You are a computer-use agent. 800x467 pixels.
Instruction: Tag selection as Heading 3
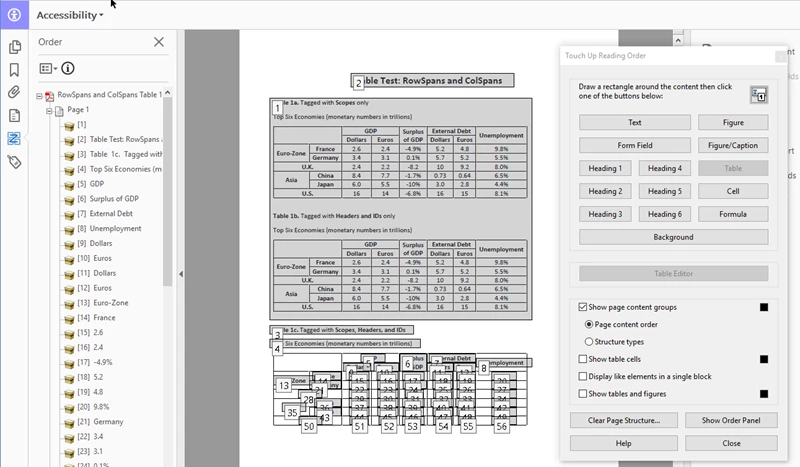tap(605, 214)
